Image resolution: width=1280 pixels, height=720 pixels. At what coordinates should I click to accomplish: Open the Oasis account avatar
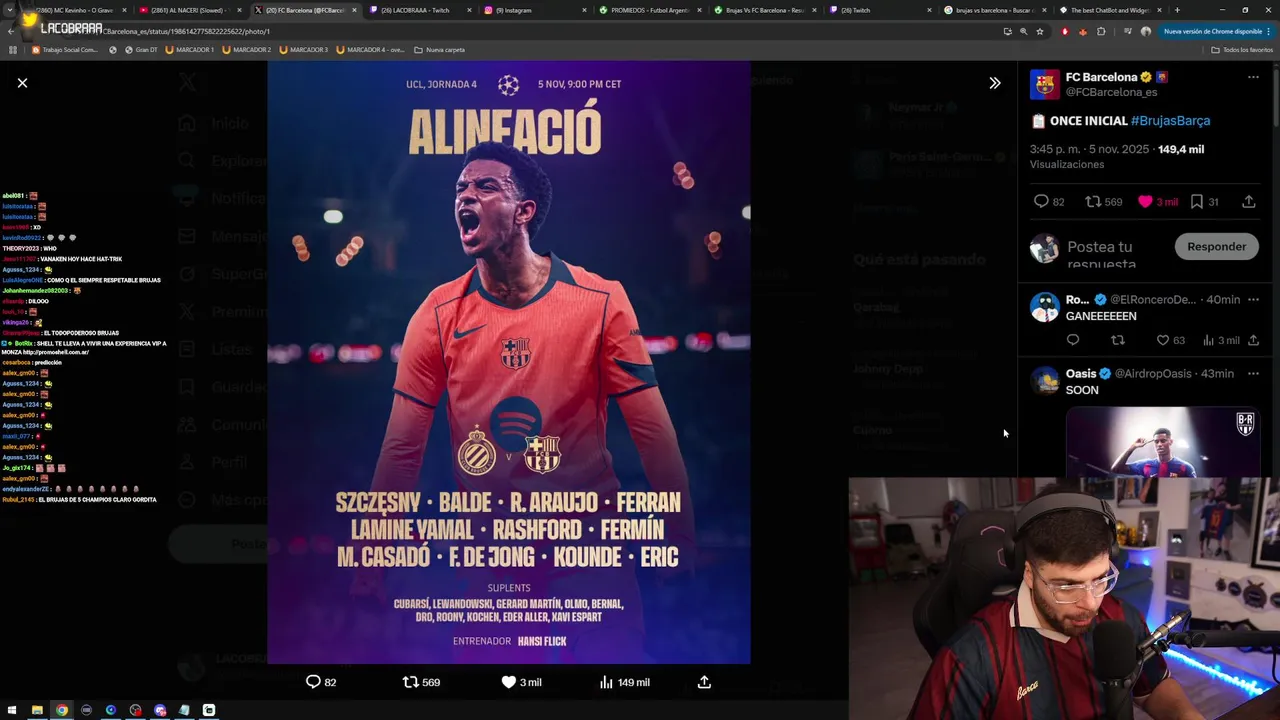(1044, 380)
